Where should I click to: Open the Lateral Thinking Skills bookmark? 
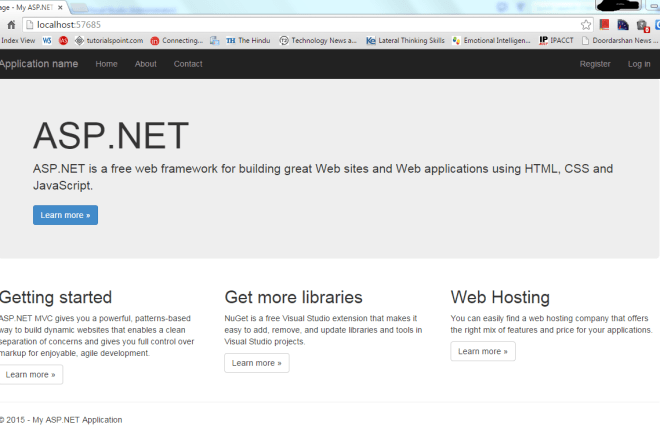coord(405,40)
